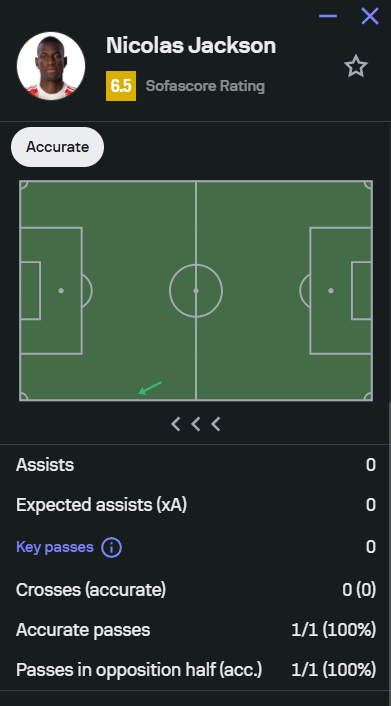Click the Nicolas Jackson player name
Image resolution: width=391 pixels, height=706 pixels.
tap(191, 45)
